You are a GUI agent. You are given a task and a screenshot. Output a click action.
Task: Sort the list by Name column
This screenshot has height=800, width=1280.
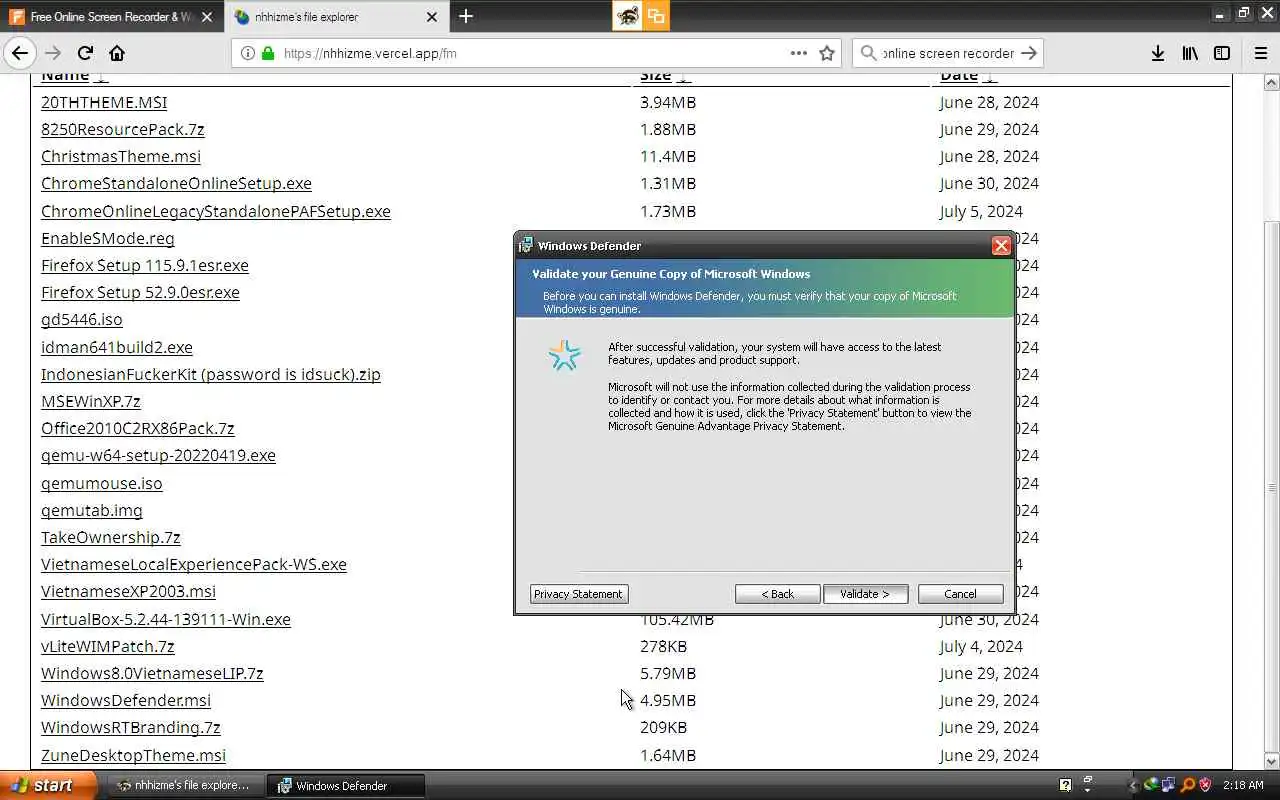[x=74, y=75]
